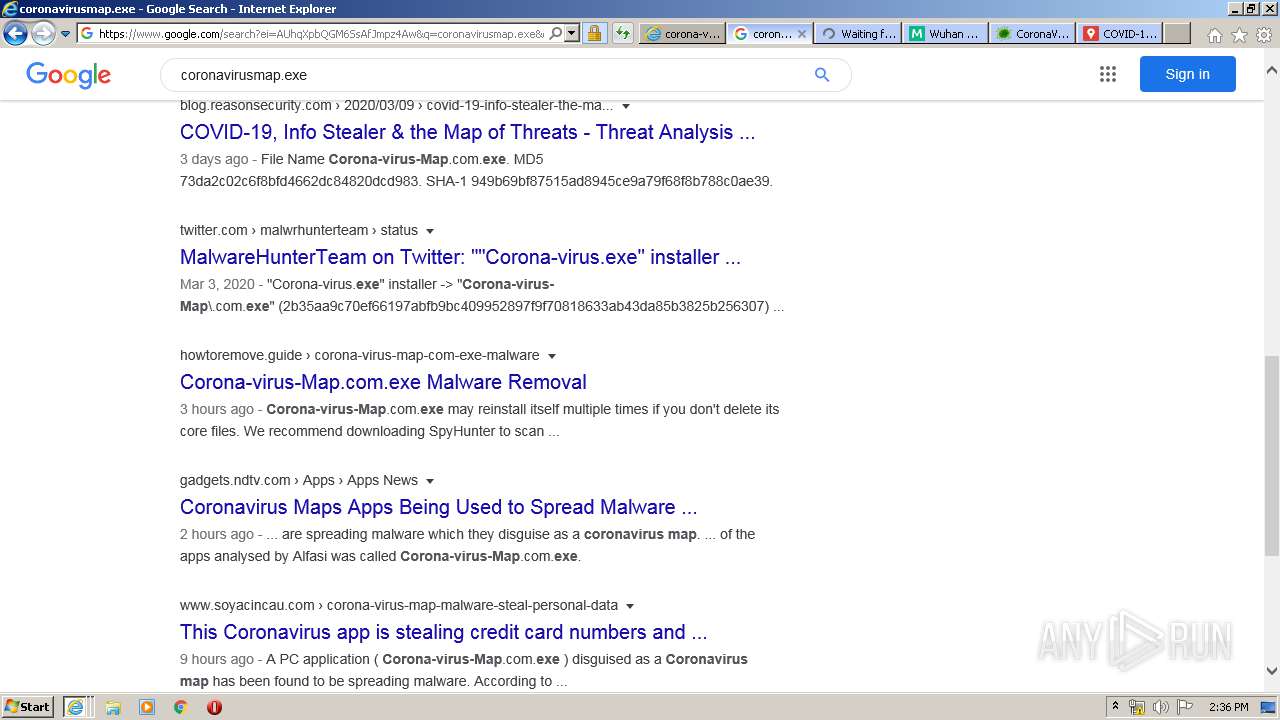Expand options arrow for howtoremove.guide result
Screen dimensions: 1280x720
point(551,356)
